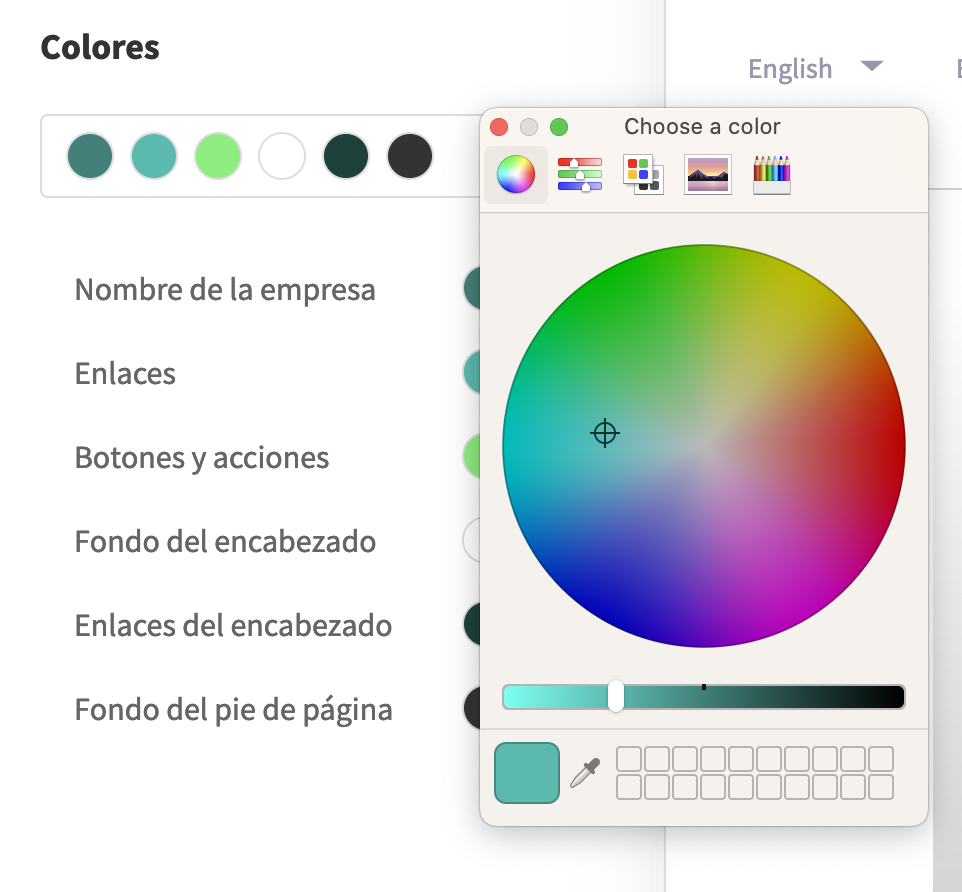Select the first dark teal palette swatch

90,156
